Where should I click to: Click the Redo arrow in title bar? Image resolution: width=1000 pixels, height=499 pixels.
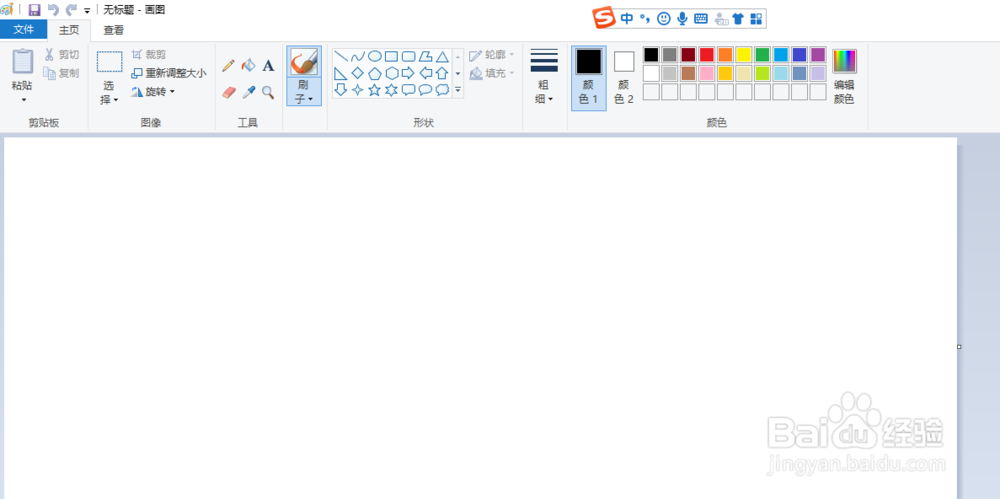coord(71,10)
